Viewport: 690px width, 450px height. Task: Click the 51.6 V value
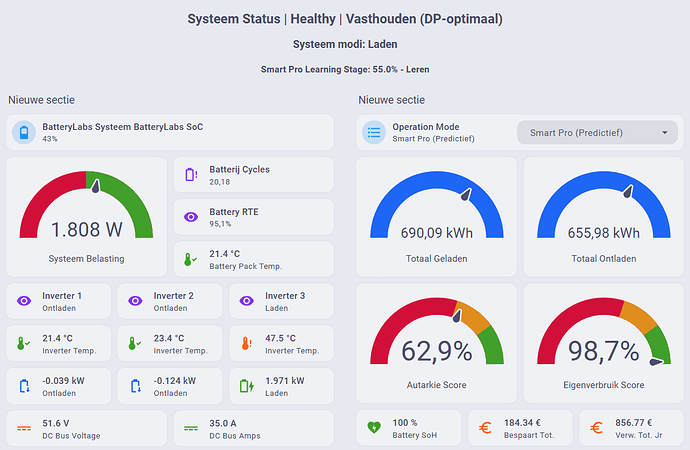click(x=55, y=423)
